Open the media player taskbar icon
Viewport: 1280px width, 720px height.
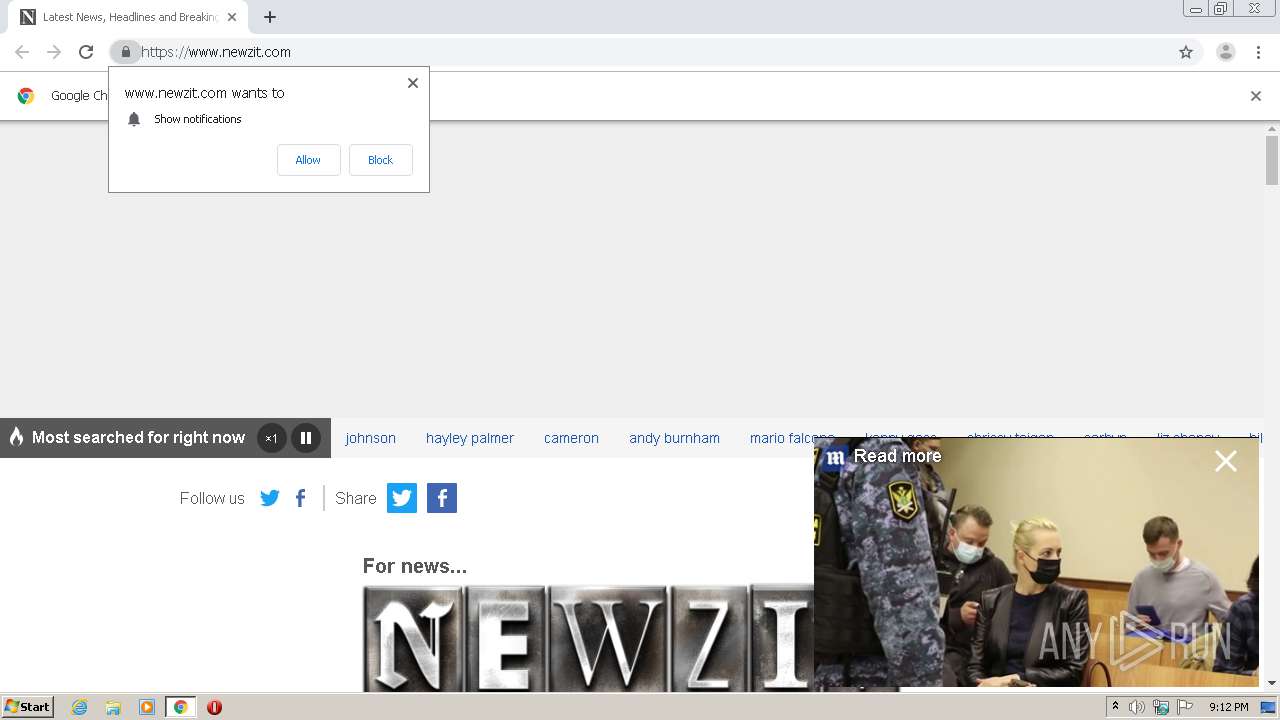tap(147, 707)
